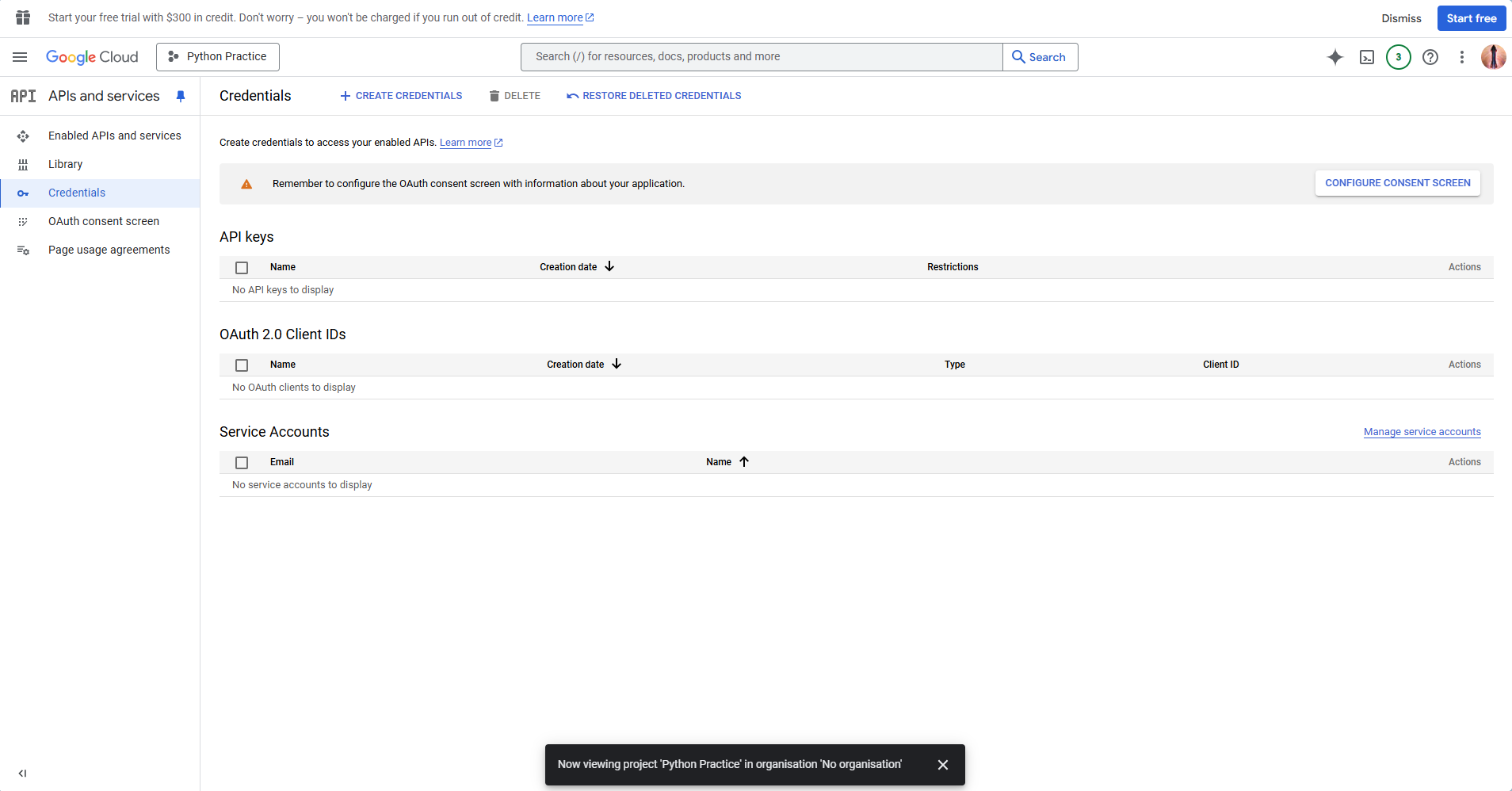1512x791 pixels.
Task: Sort OAuth clients by Creation date arrow
Action: (x=617, y=364)
